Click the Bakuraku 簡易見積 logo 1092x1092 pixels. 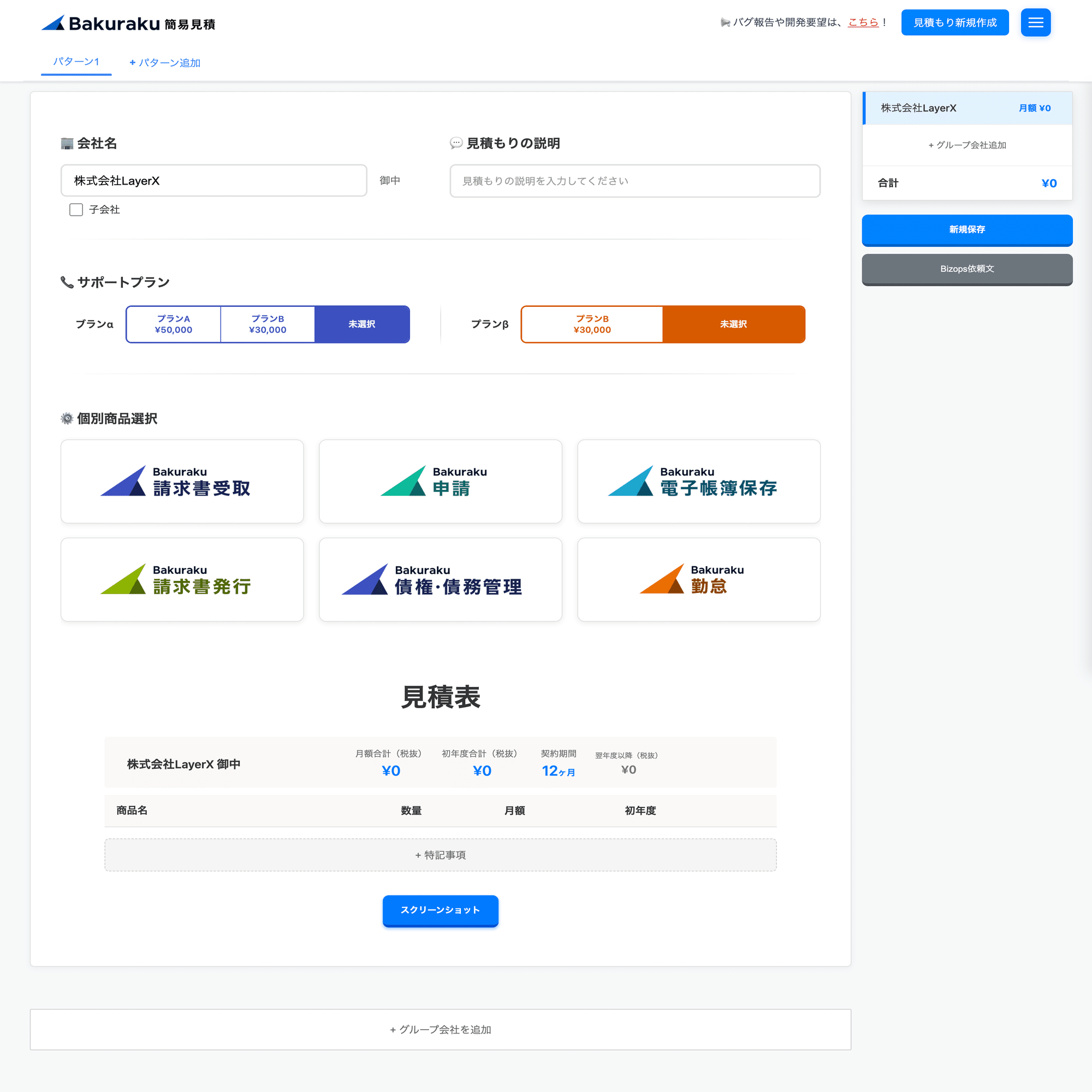tap(128, 23)
